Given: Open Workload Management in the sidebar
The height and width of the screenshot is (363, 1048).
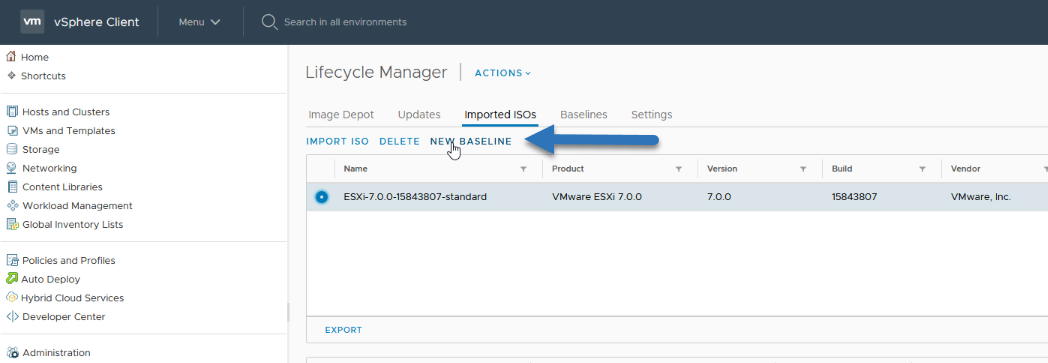Looking at the screenshot, I should click(x=78, y=205).
